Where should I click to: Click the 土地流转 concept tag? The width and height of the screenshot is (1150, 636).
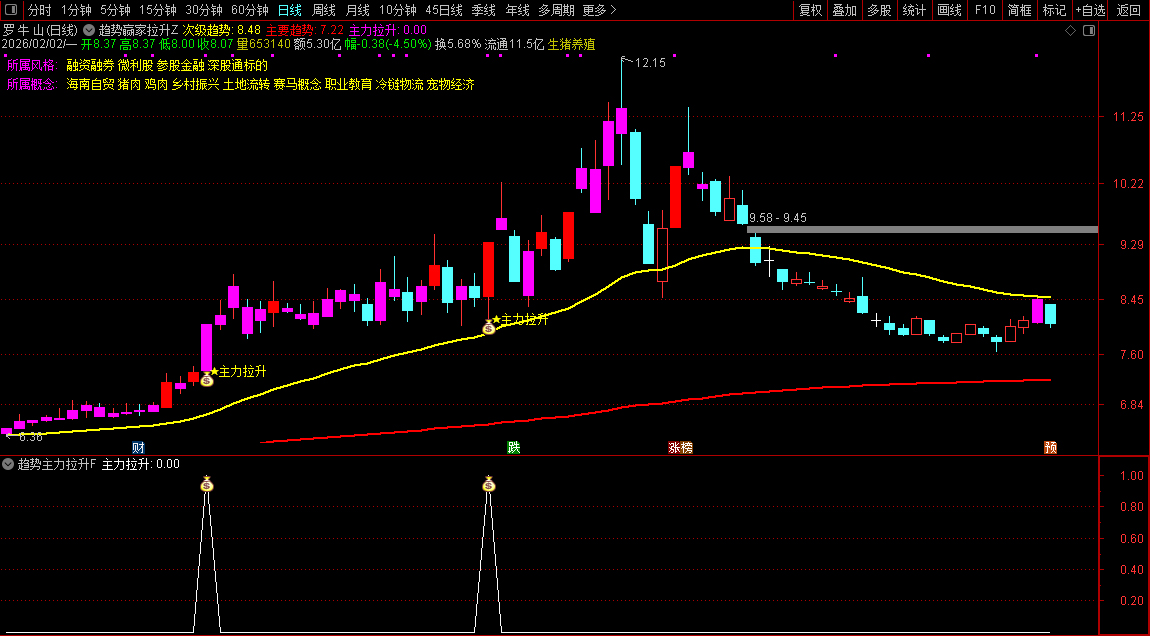coord(246,84)
